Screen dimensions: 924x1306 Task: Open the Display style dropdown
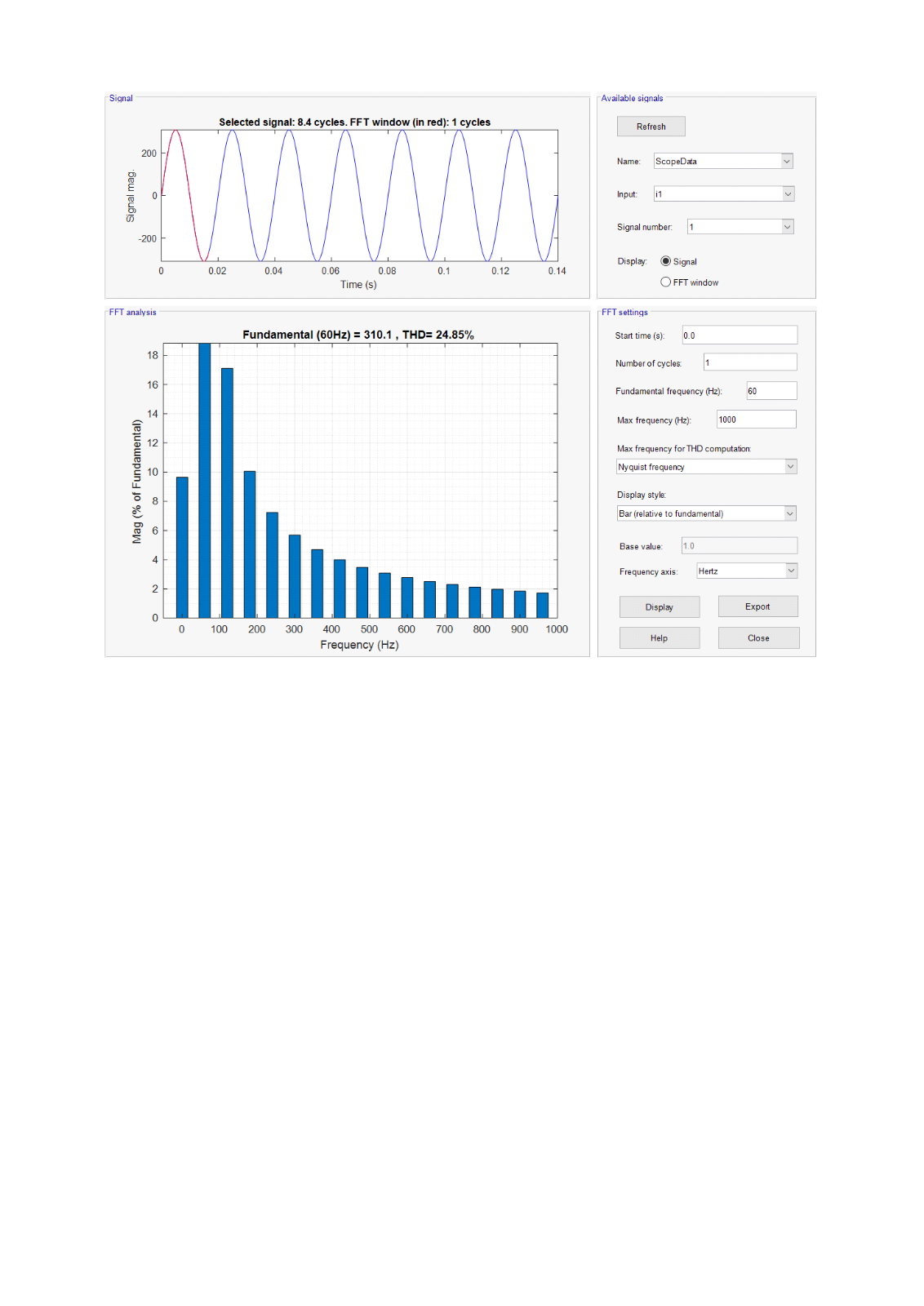click(x=706, y=513)
